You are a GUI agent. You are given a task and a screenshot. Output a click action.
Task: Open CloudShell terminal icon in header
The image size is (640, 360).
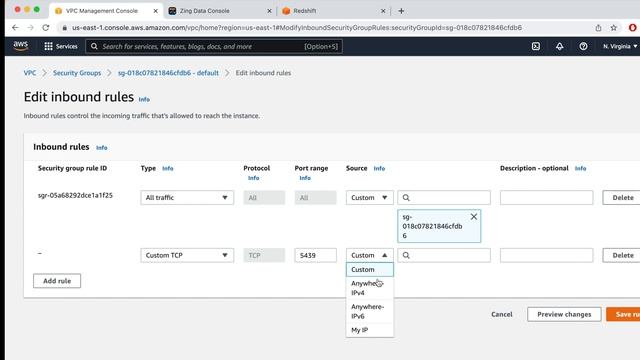536,46
